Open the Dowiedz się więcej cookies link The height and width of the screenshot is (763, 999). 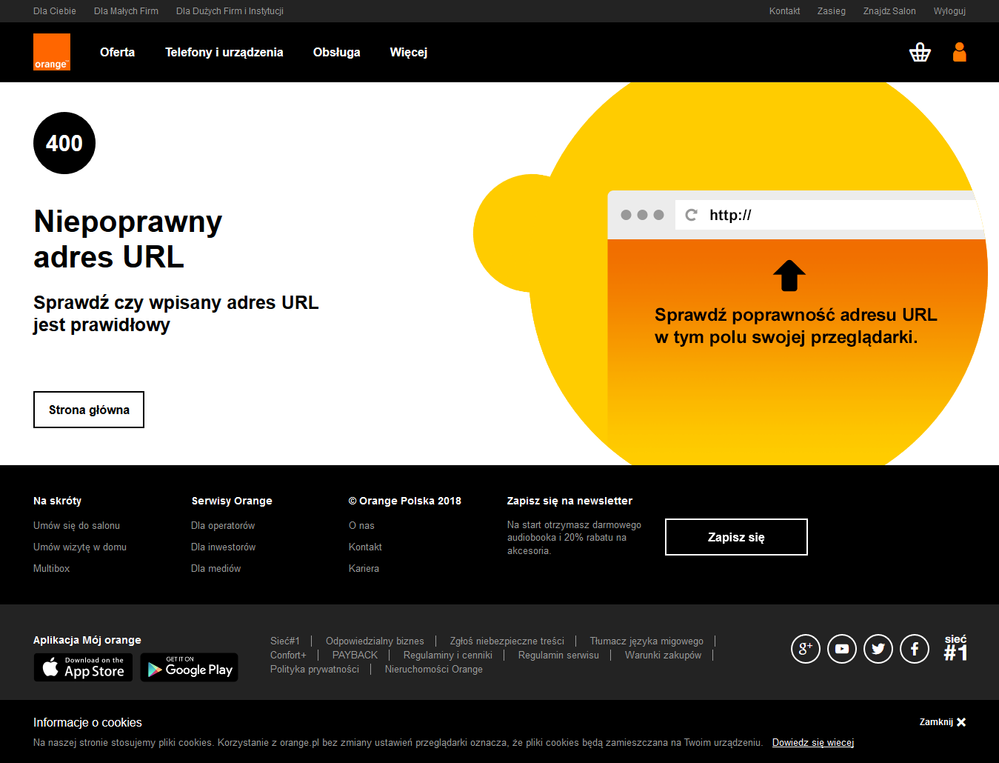click(812, 742)
